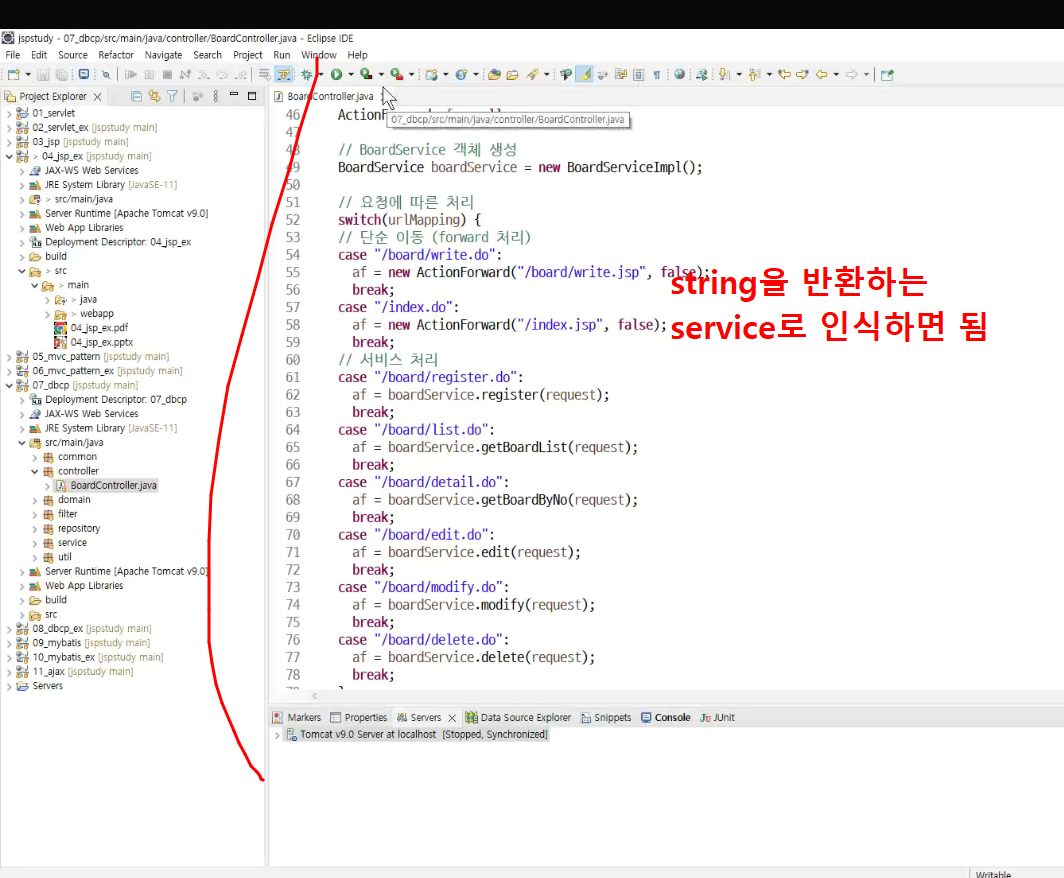Toggle Word Wrap toolbar icon
The image size is (1064, 878).
(x=620, y=75)
